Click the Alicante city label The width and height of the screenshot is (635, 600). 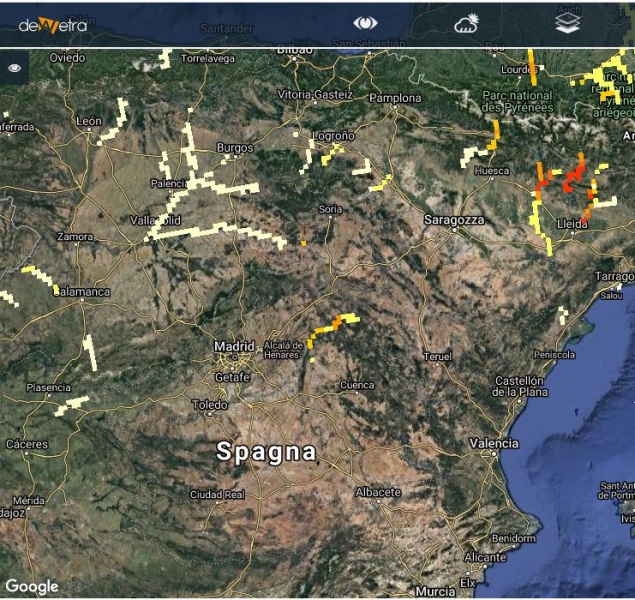tap(485, 557)
